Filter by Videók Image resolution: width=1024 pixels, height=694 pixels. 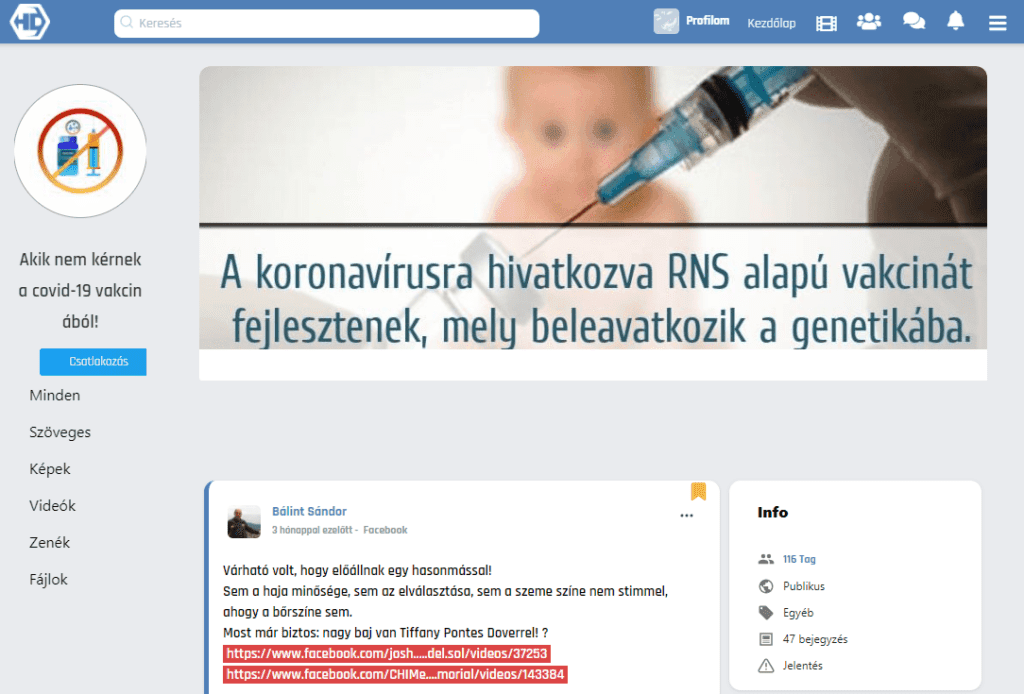pyautogui.click(x=53, y=506)
